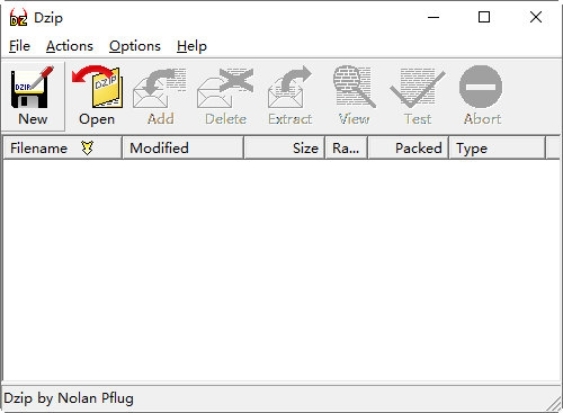Image resolution: width=564 pixels, height=415 pixels.
Task: Open the Help menu
Action: pyautogui.click(x=192, y=46)
